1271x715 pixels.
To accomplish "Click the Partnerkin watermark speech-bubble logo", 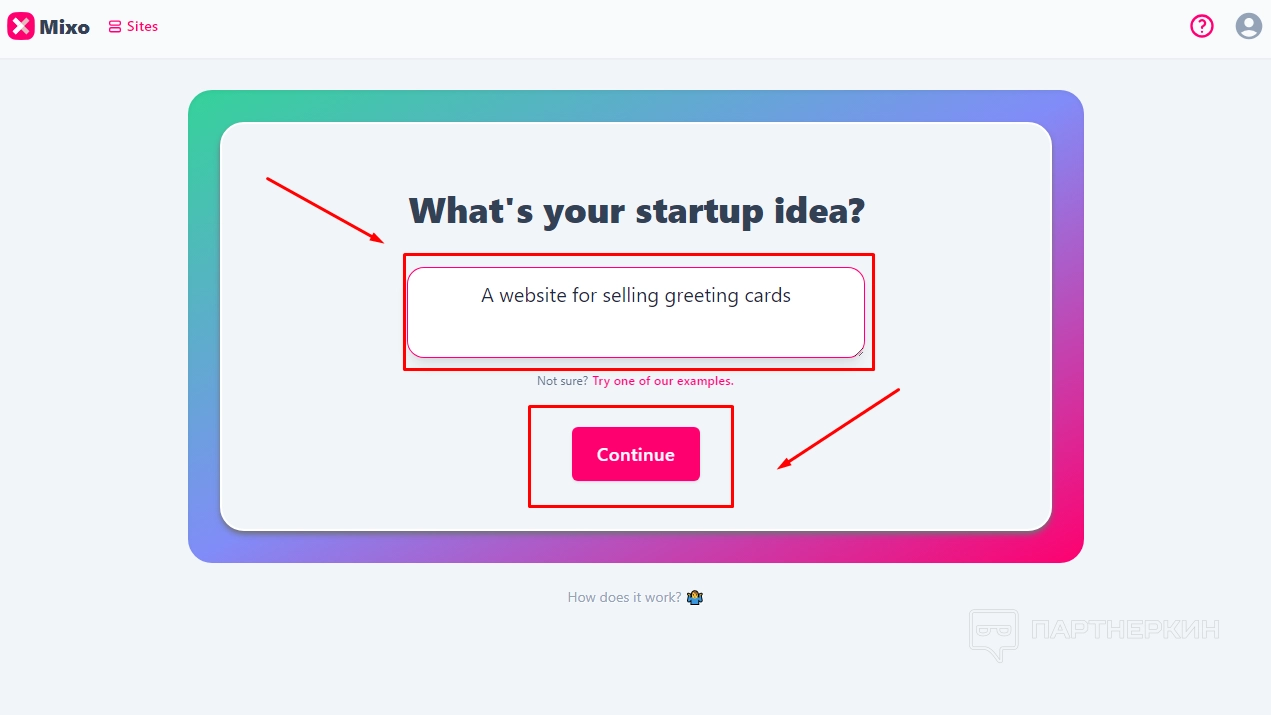I will (992, 633).
